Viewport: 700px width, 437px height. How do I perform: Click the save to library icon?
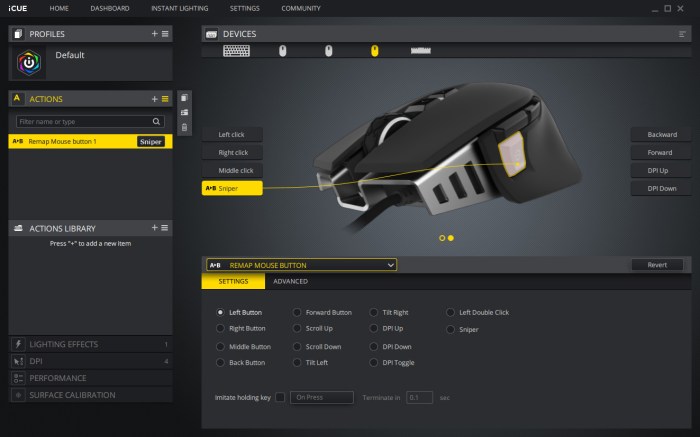coord(184,112)
